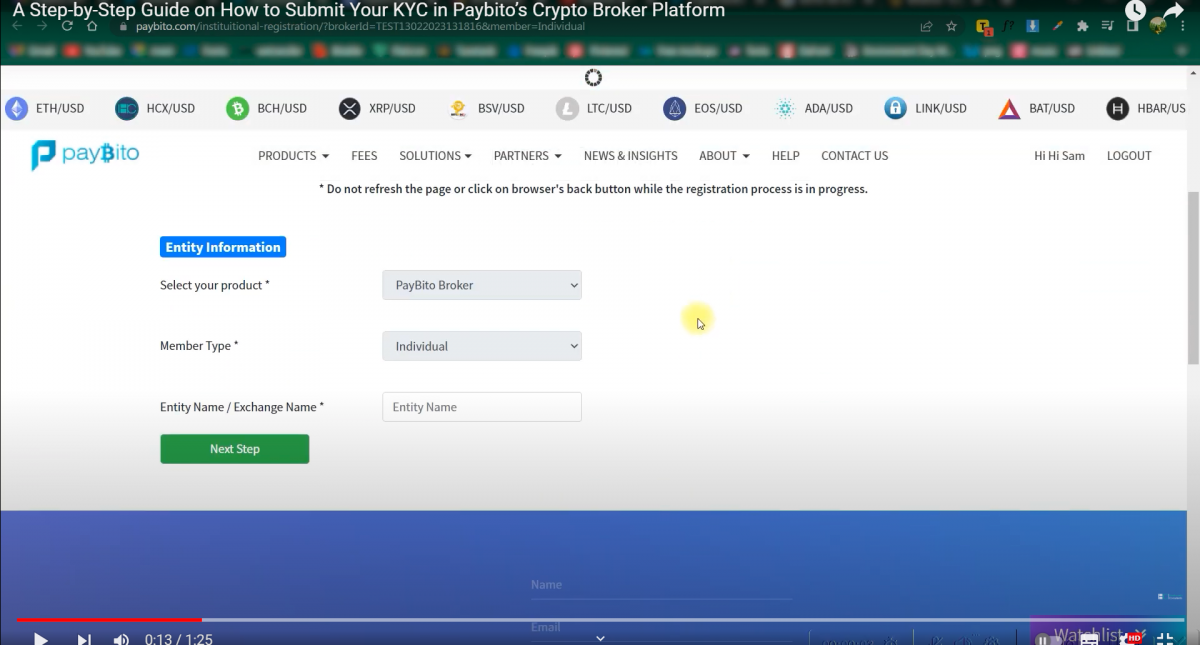Click the EOS/USD coin icon
1200x645 pixels.
675,108
